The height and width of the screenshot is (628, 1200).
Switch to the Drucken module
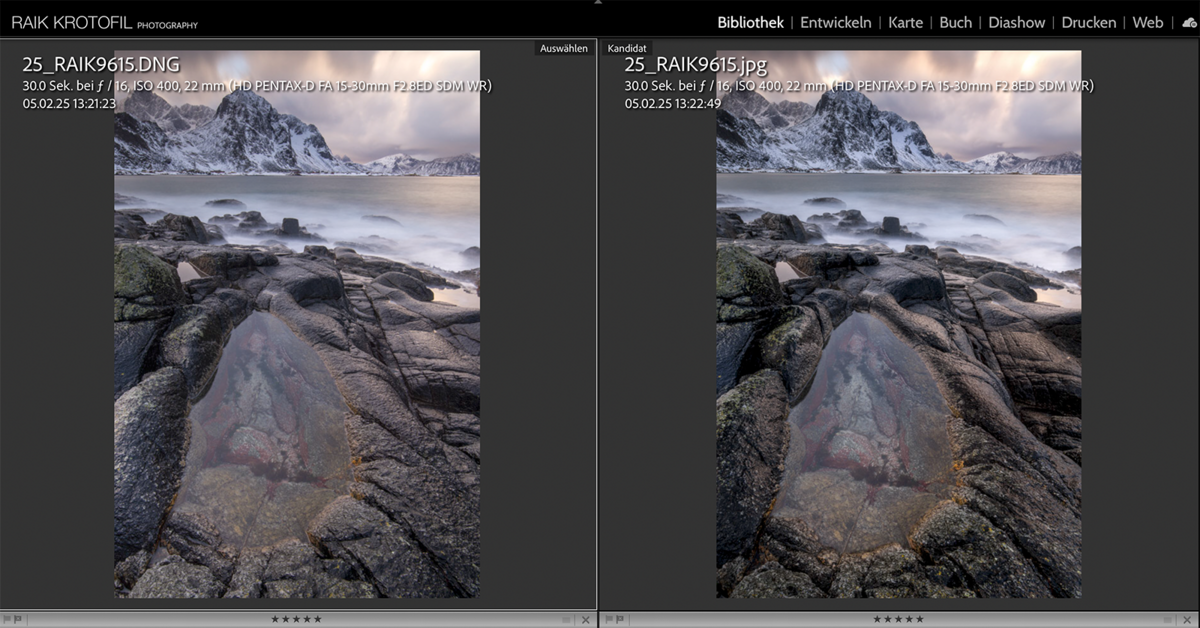point(1088,22)
